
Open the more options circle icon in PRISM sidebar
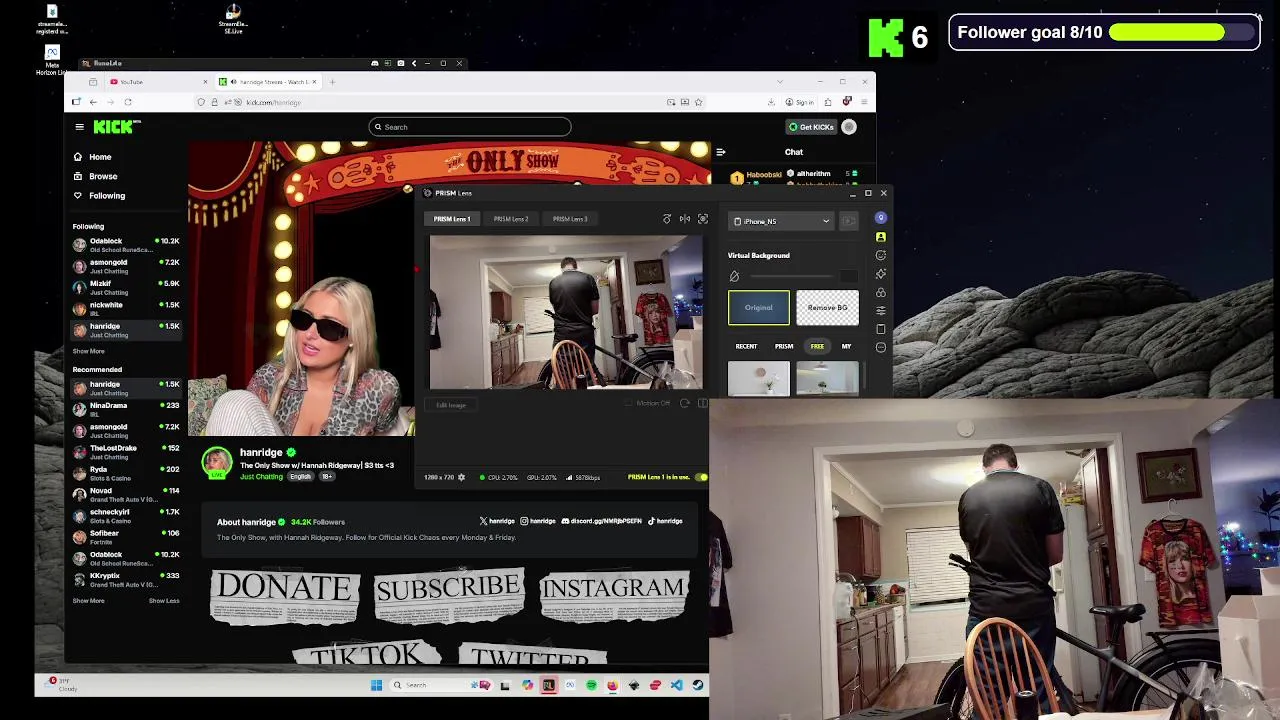tap(881, 347)
